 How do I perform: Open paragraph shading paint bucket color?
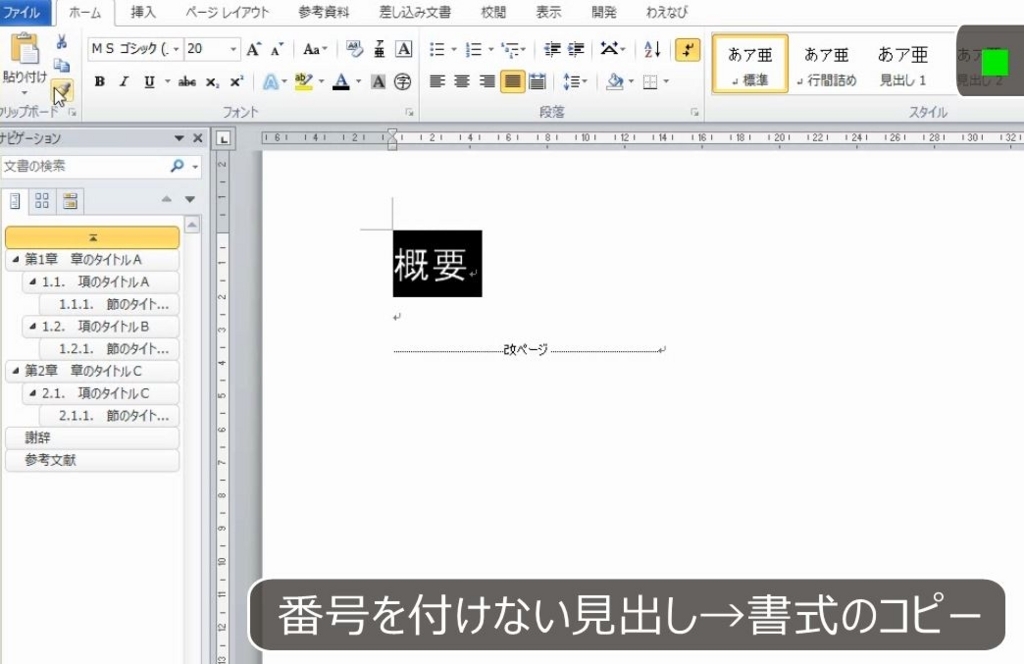pos(614,82)
